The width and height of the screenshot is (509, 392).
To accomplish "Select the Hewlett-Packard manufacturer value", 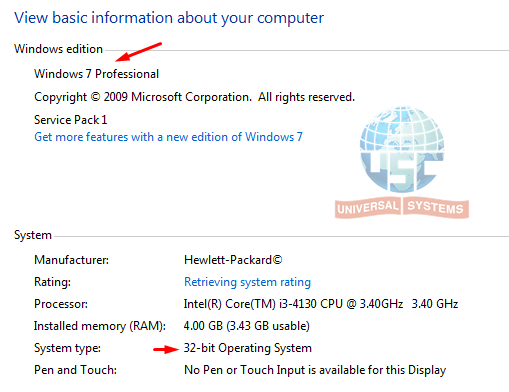I will click(233, 260).
